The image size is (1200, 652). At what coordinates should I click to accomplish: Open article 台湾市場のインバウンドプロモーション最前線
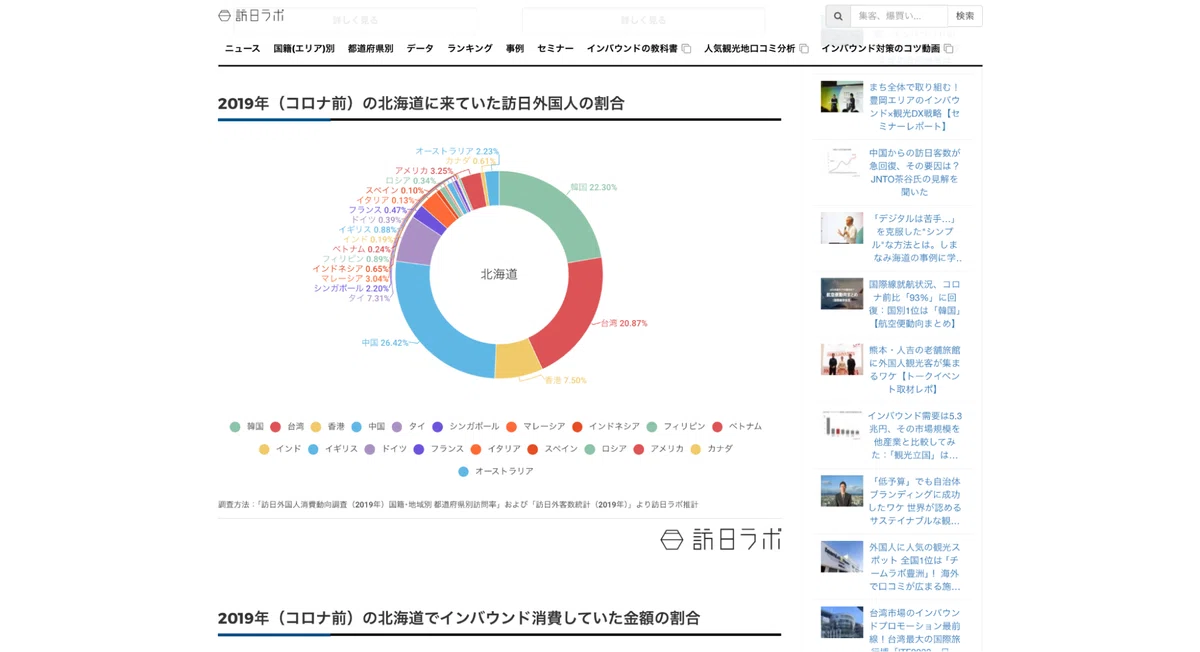[x=914, y=630]
